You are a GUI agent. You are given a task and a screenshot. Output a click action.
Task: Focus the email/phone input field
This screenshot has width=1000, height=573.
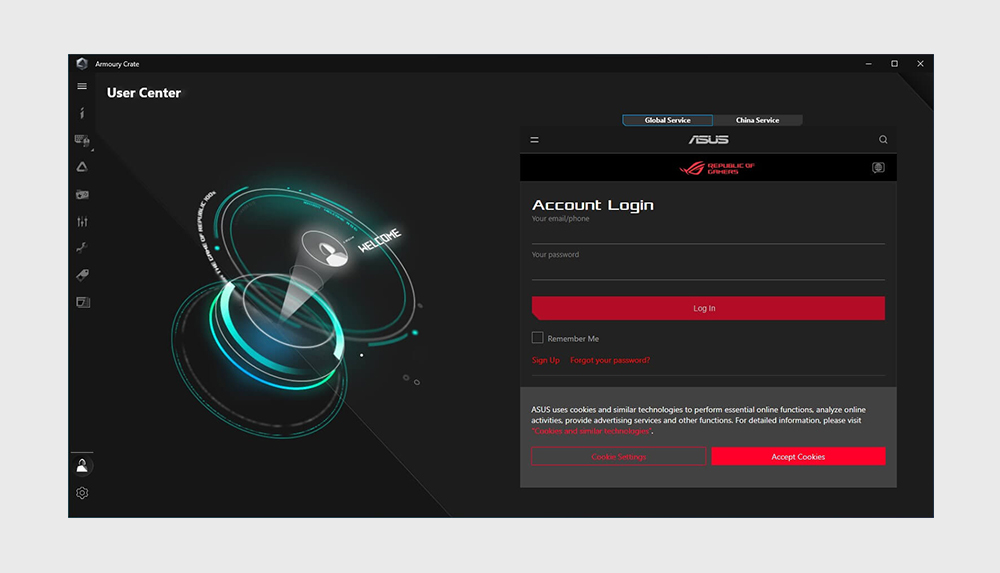pyautogui.click(x=708, y=234)
